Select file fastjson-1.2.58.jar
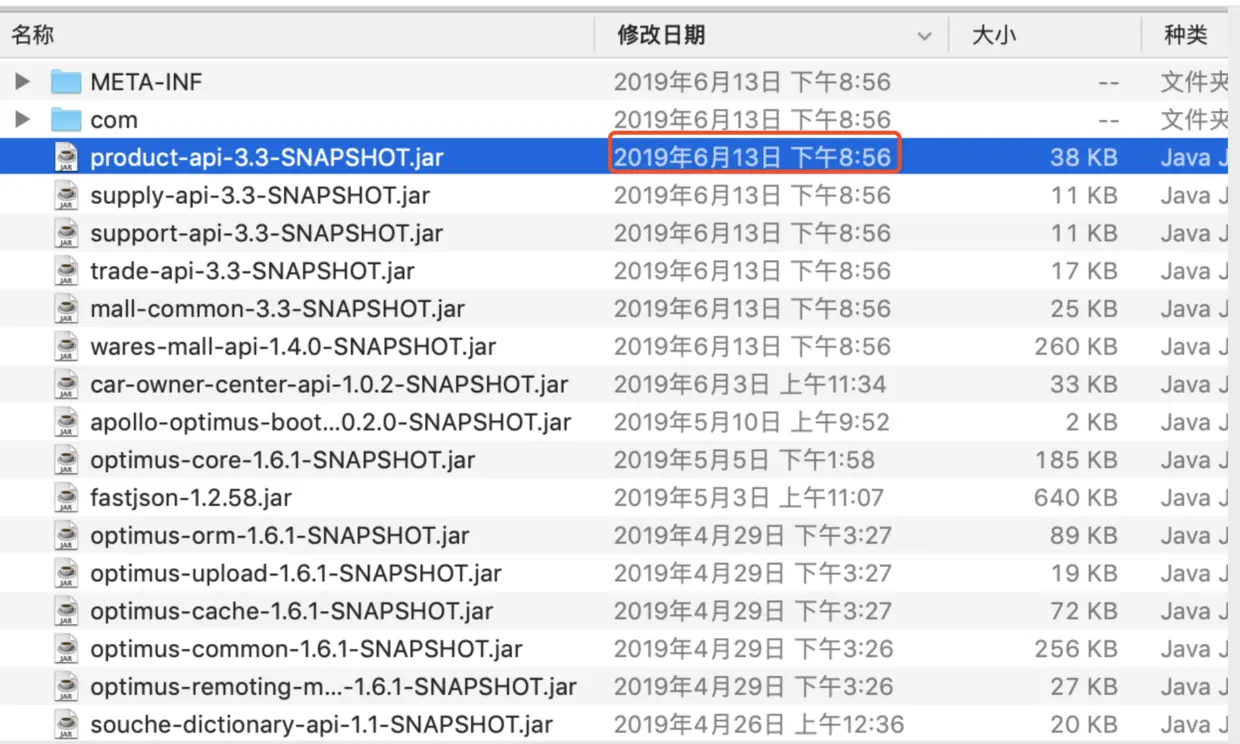The height and width of the screenshot is (744, 1240). [191, 498]
